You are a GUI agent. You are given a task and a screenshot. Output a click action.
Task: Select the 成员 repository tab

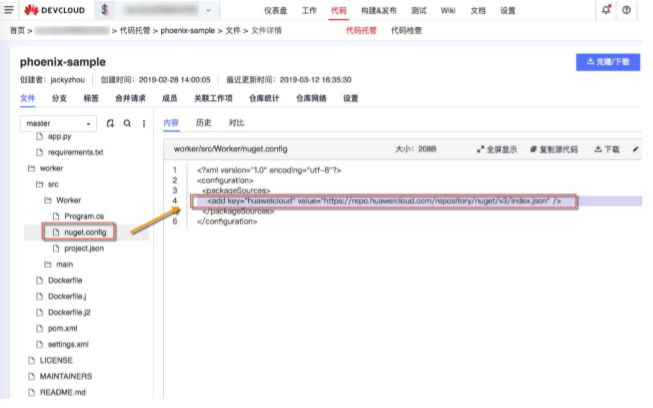point(169,98)
